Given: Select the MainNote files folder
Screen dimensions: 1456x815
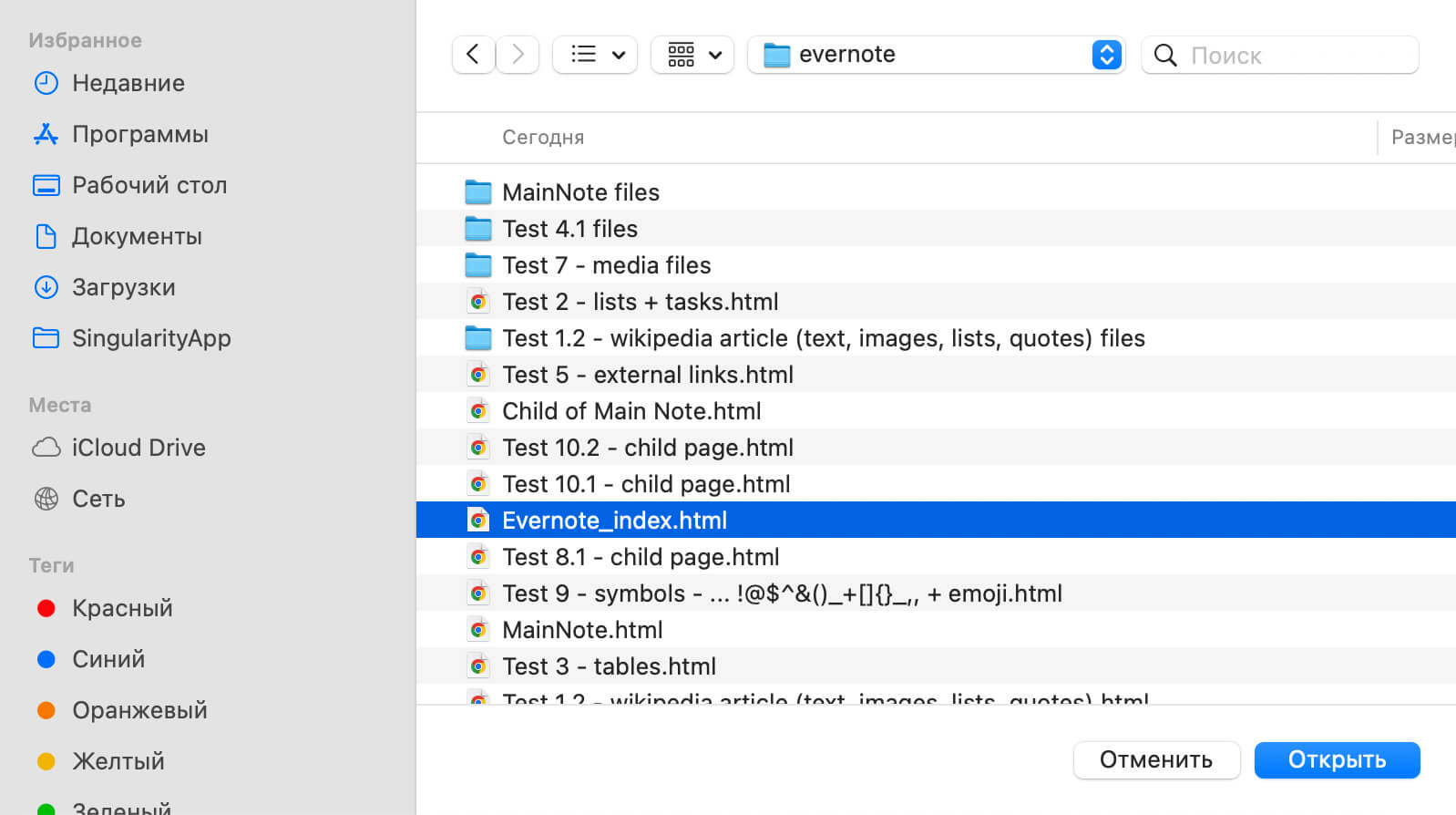Looking at the screenshot, I should coord(580,192).
